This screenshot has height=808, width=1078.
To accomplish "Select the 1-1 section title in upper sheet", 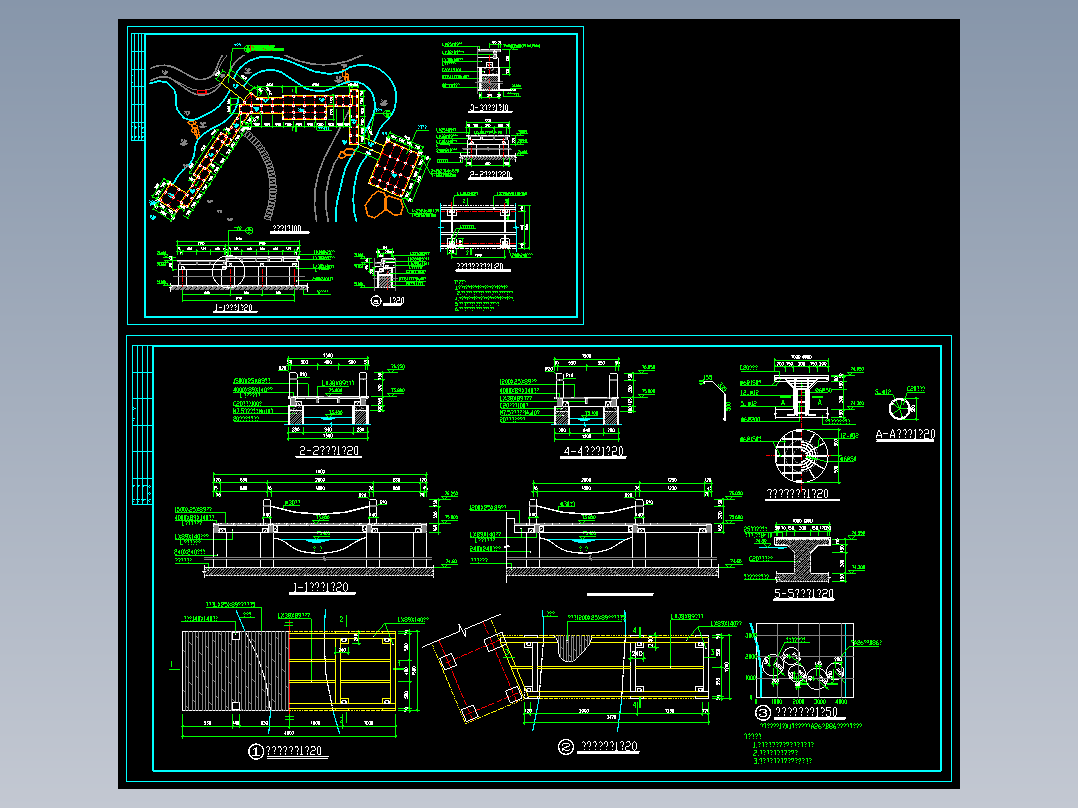I will click(x=235, y=308).
